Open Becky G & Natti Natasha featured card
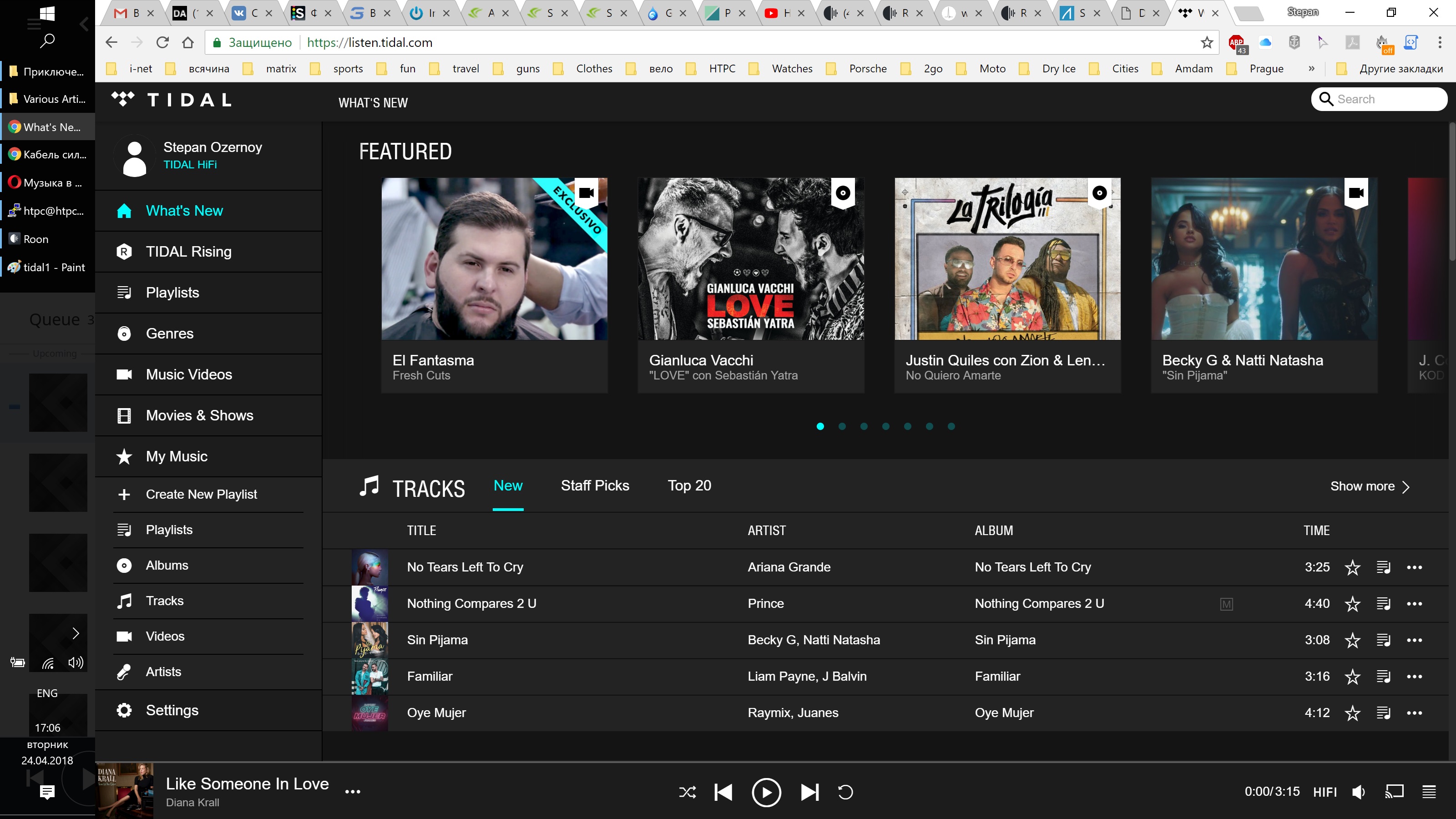Screen dimensions: 1456x819 (x=1264, y=285)
